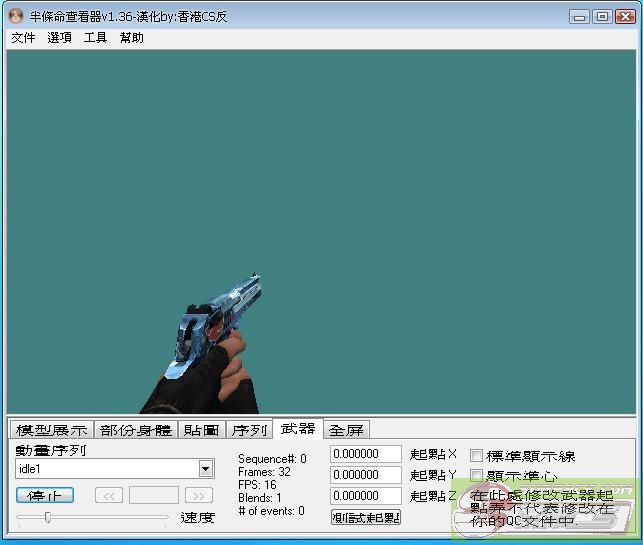Screen dimensions: 643x545
Task: Open the 全屏 fullscreen tab
Action: pyautogui.click(x=346, y=430)
